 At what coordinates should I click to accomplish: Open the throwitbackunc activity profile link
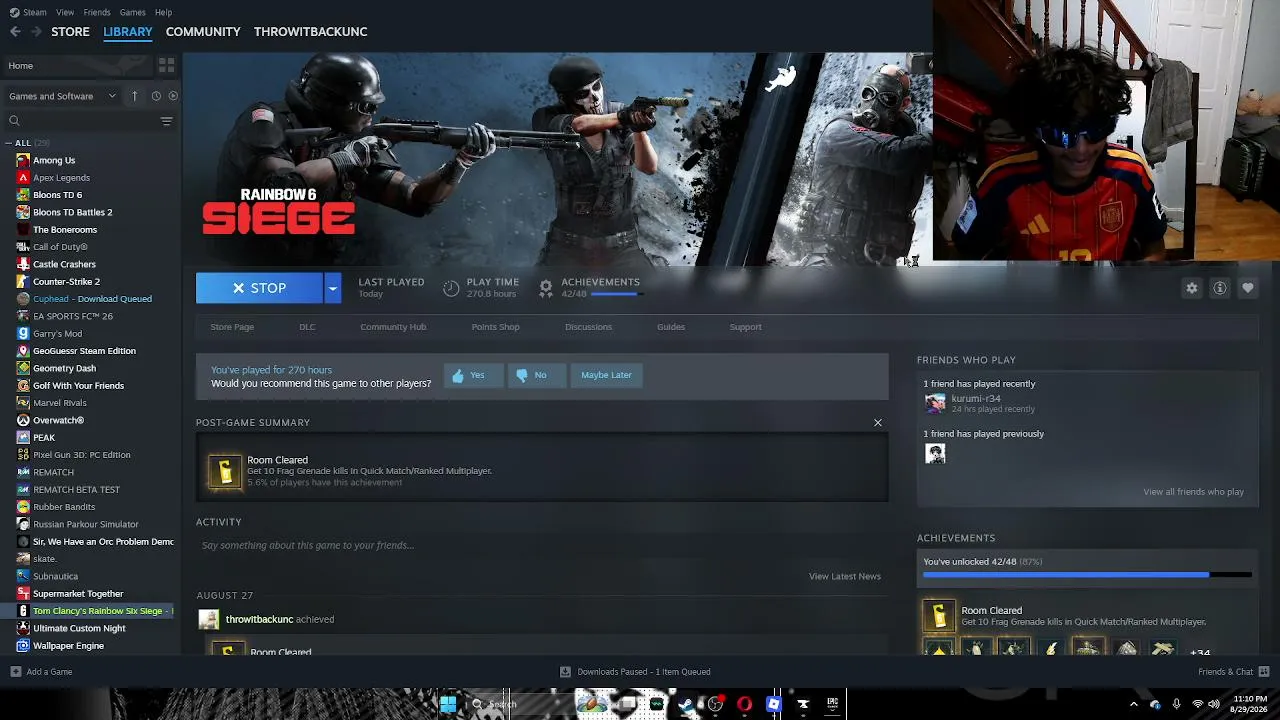[x=259, y=620]
